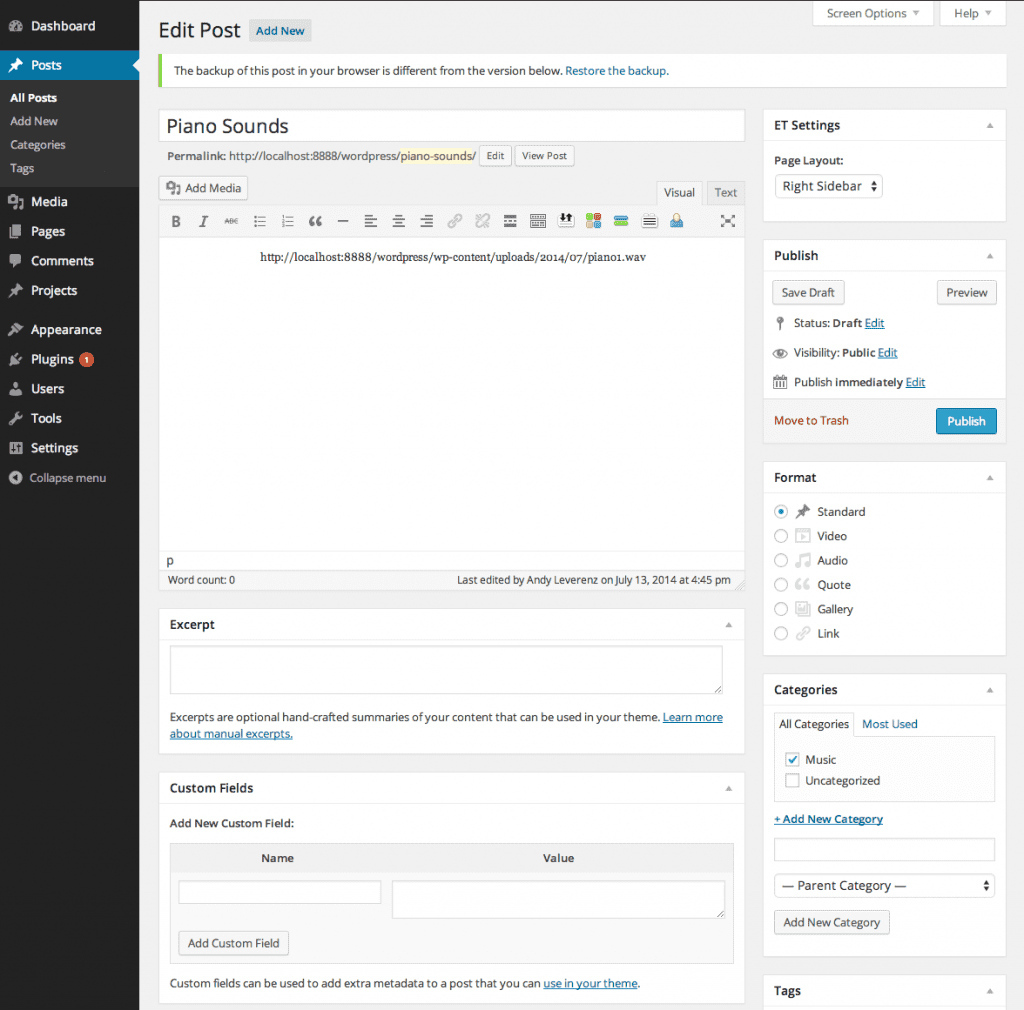The height and width of the screenshot is (1010, 1024).
Task: Check the Uncategorized category checkbox
Action: click(x=791, y=780)
